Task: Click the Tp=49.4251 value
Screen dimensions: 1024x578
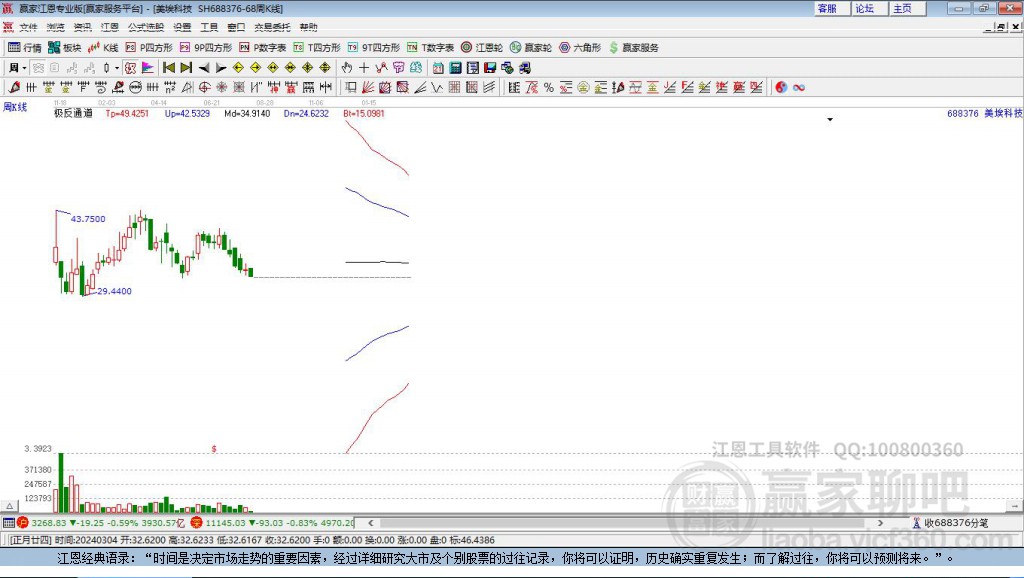Action: [127, 113]
